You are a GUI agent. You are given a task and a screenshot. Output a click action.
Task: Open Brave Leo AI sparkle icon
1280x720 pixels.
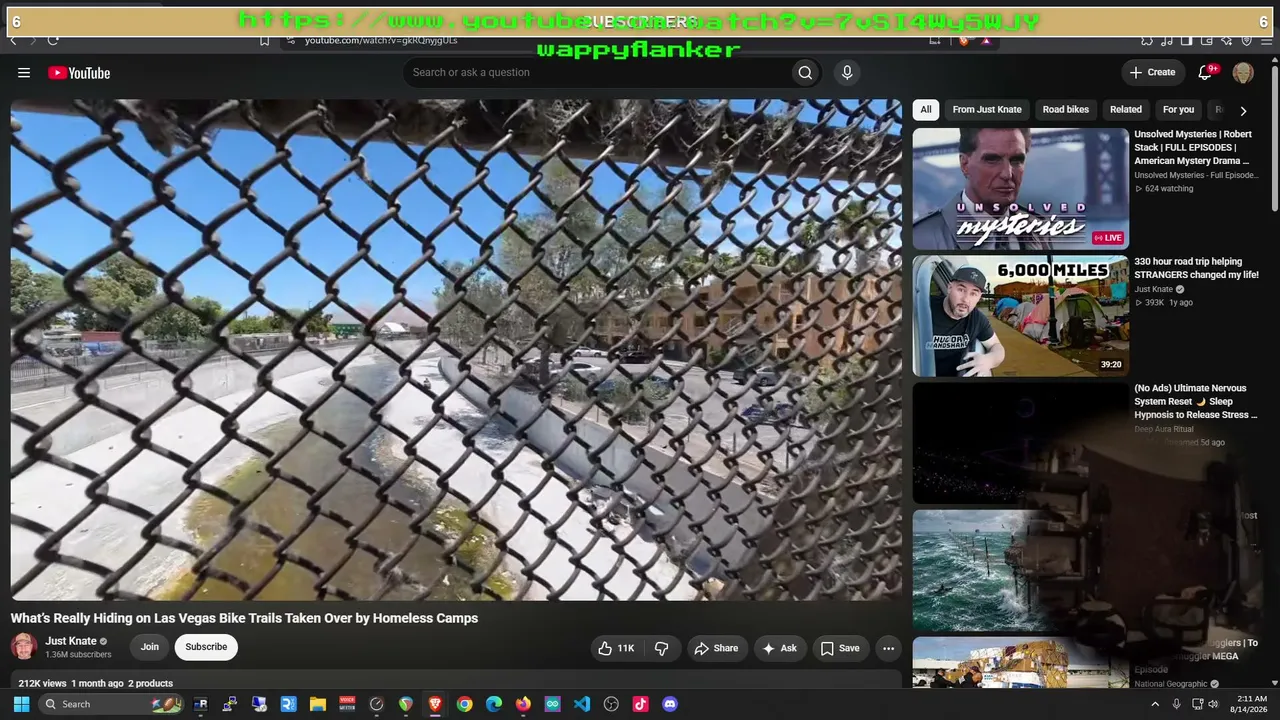1226,40
